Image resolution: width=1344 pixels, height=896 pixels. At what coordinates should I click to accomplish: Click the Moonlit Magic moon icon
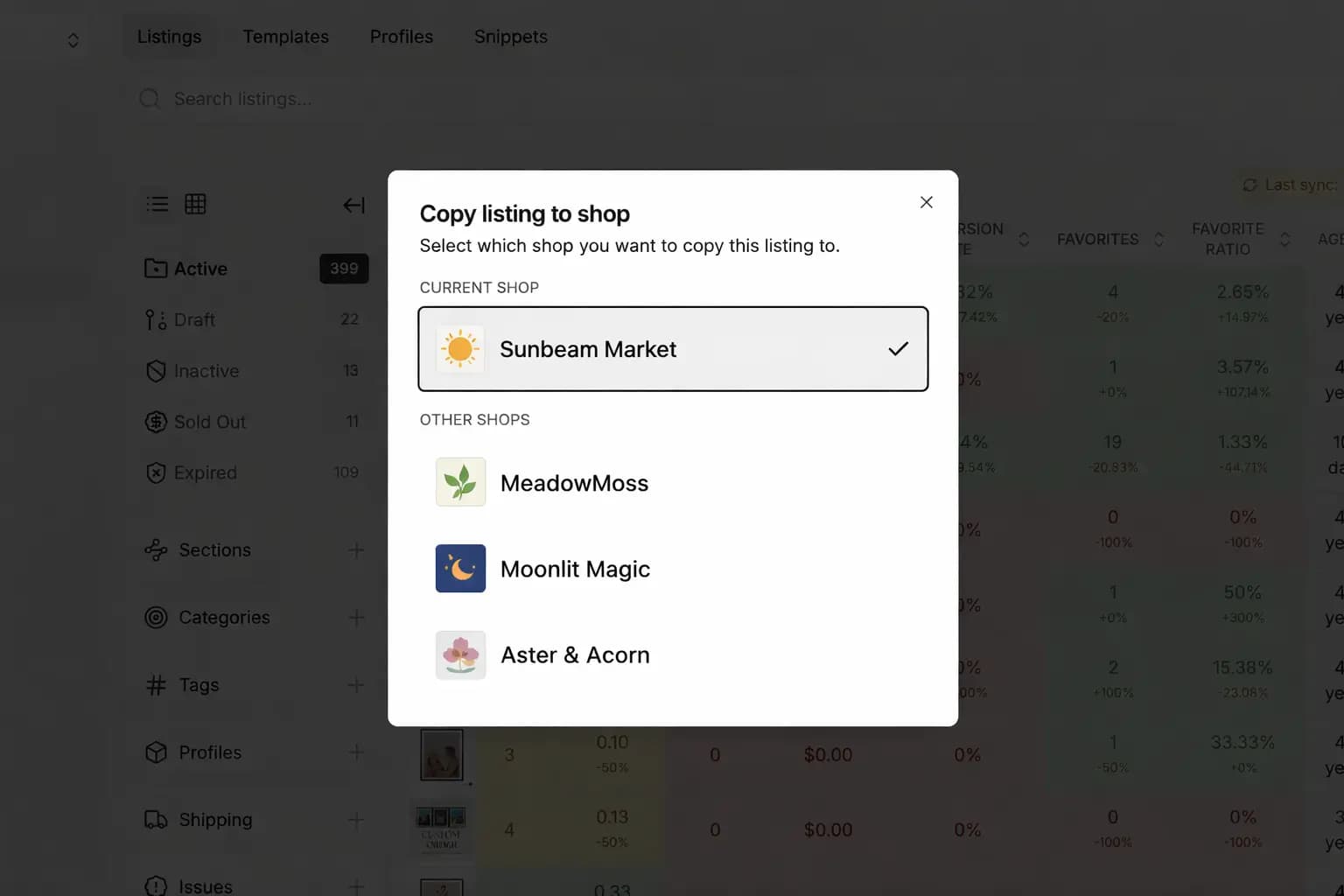coord(460,569)
